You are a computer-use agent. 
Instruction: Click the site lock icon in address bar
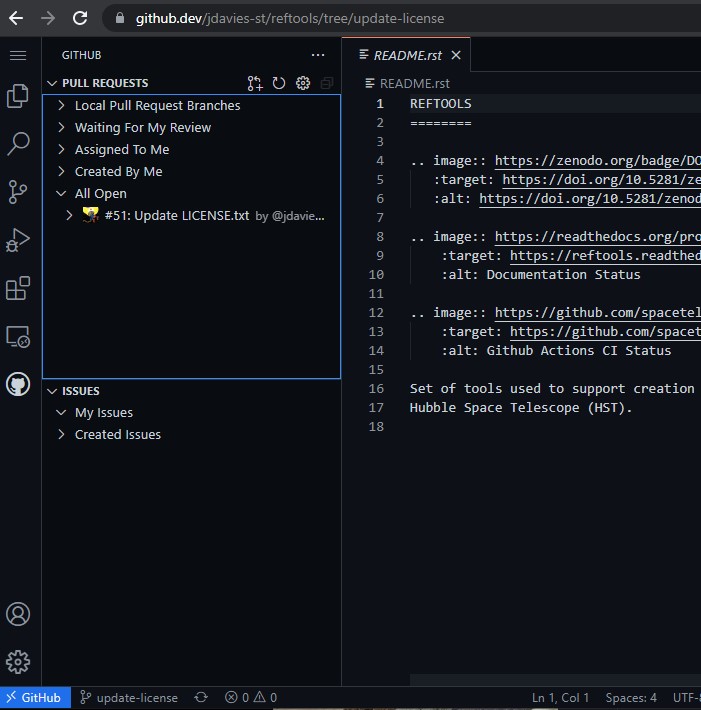click(x=120, y=18)
